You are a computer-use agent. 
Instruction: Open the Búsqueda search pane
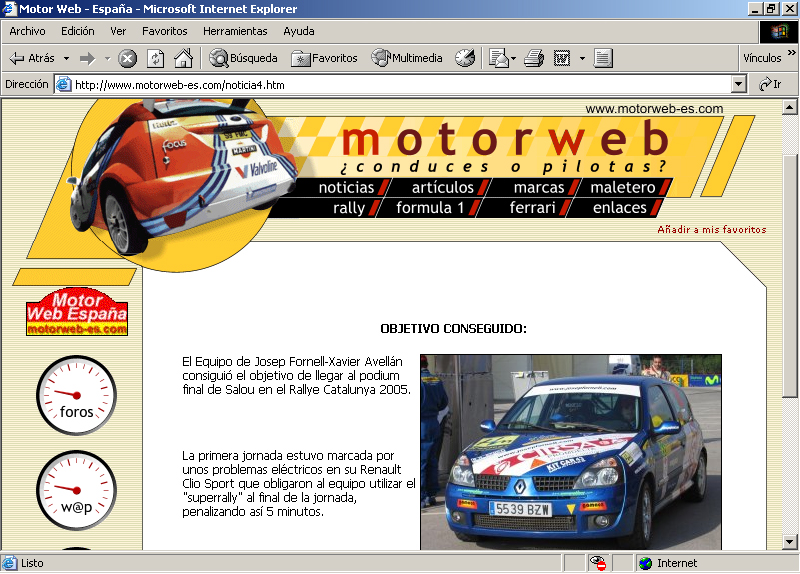pyautogui.click(x=243, y=58)
